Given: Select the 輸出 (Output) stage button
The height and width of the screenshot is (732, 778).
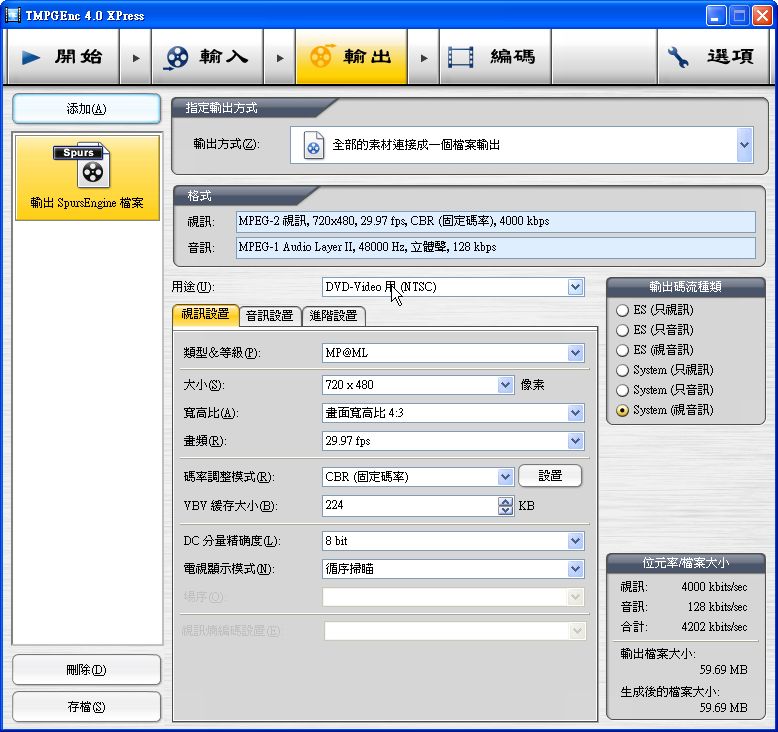Looking at the screenshot, I should click(x=351, y=57).
